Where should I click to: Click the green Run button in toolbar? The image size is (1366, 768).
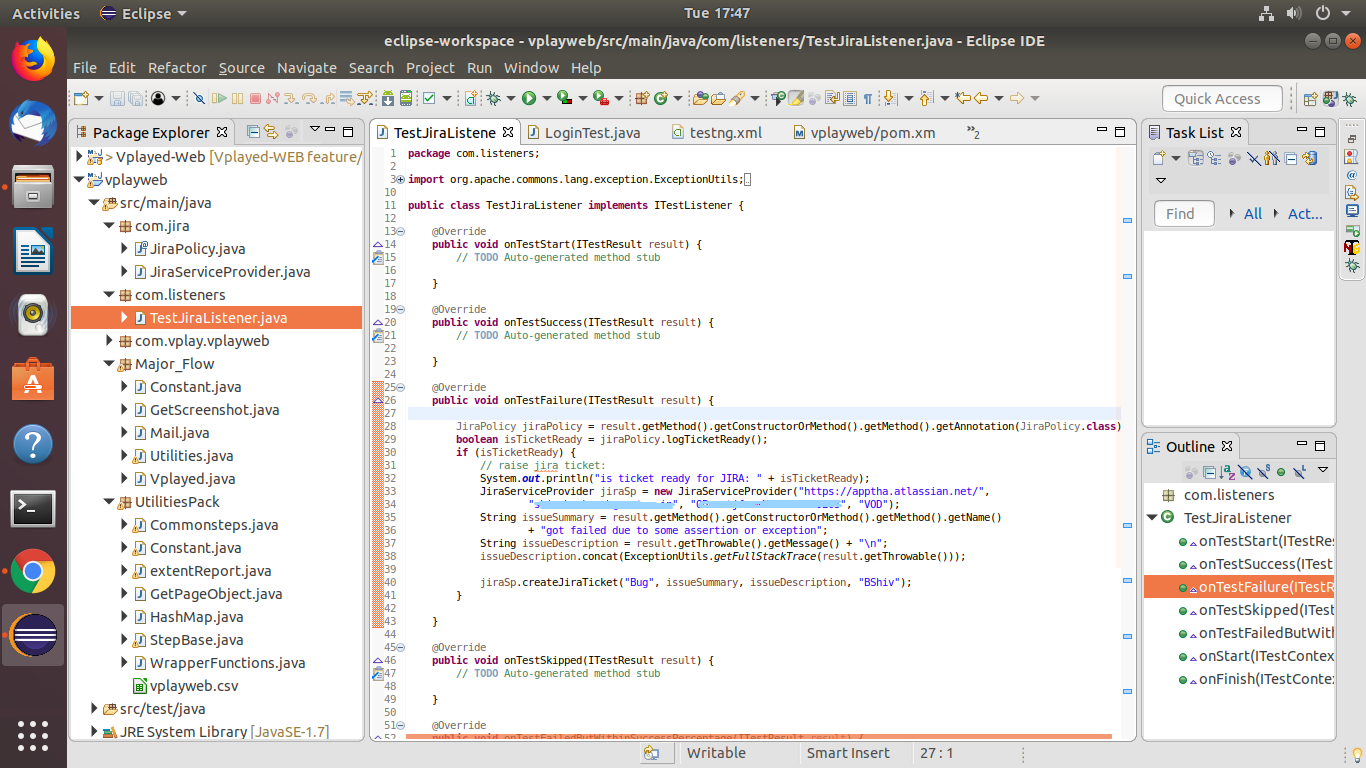[528, 98]
